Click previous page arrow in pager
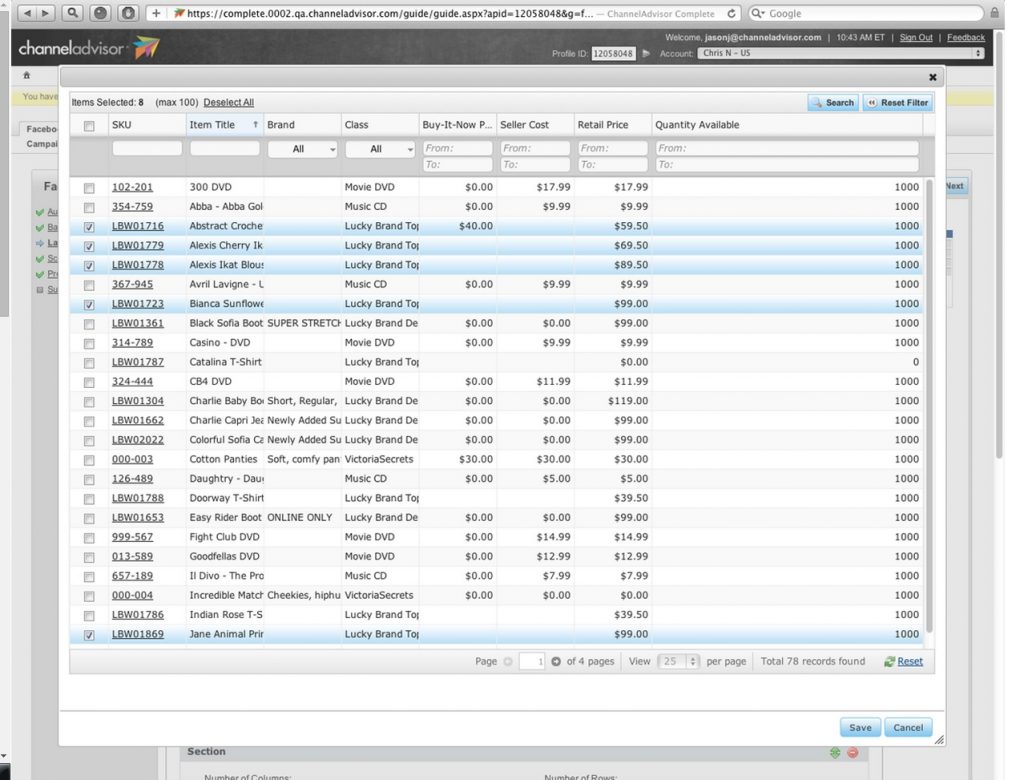Image resolution: width=1024 pixels, height=780 pixels. coord(508,661)
